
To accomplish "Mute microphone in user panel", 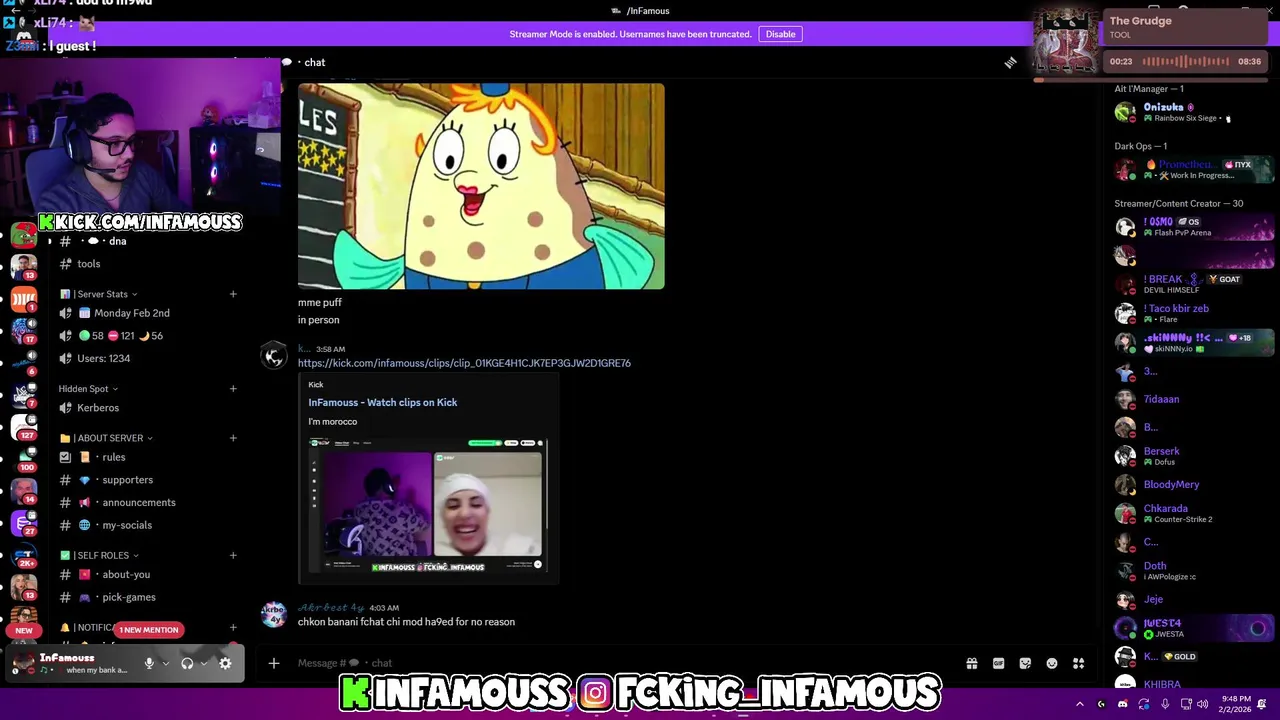I will click(149, 663).
